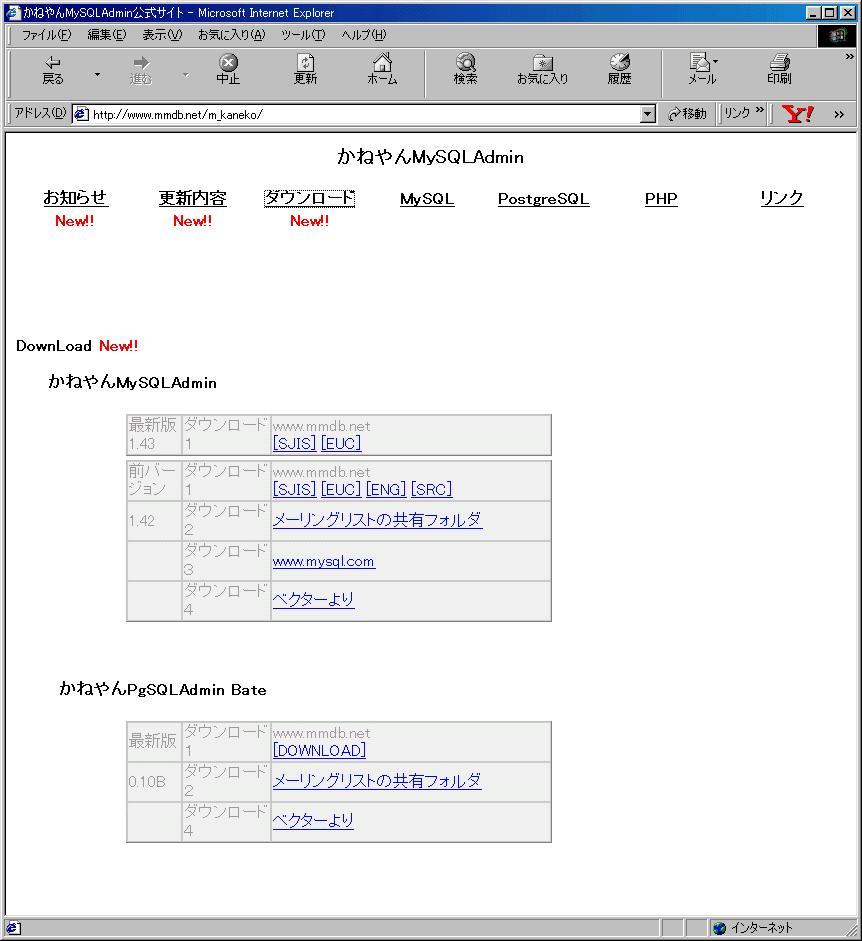
Task: Open the 更新内容 navigation link
Action: 192,197
